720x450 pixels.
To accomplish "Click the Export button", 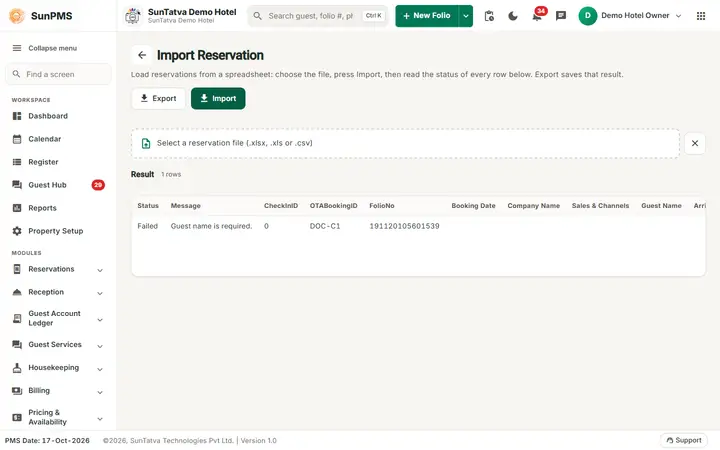I will [158, 98].
